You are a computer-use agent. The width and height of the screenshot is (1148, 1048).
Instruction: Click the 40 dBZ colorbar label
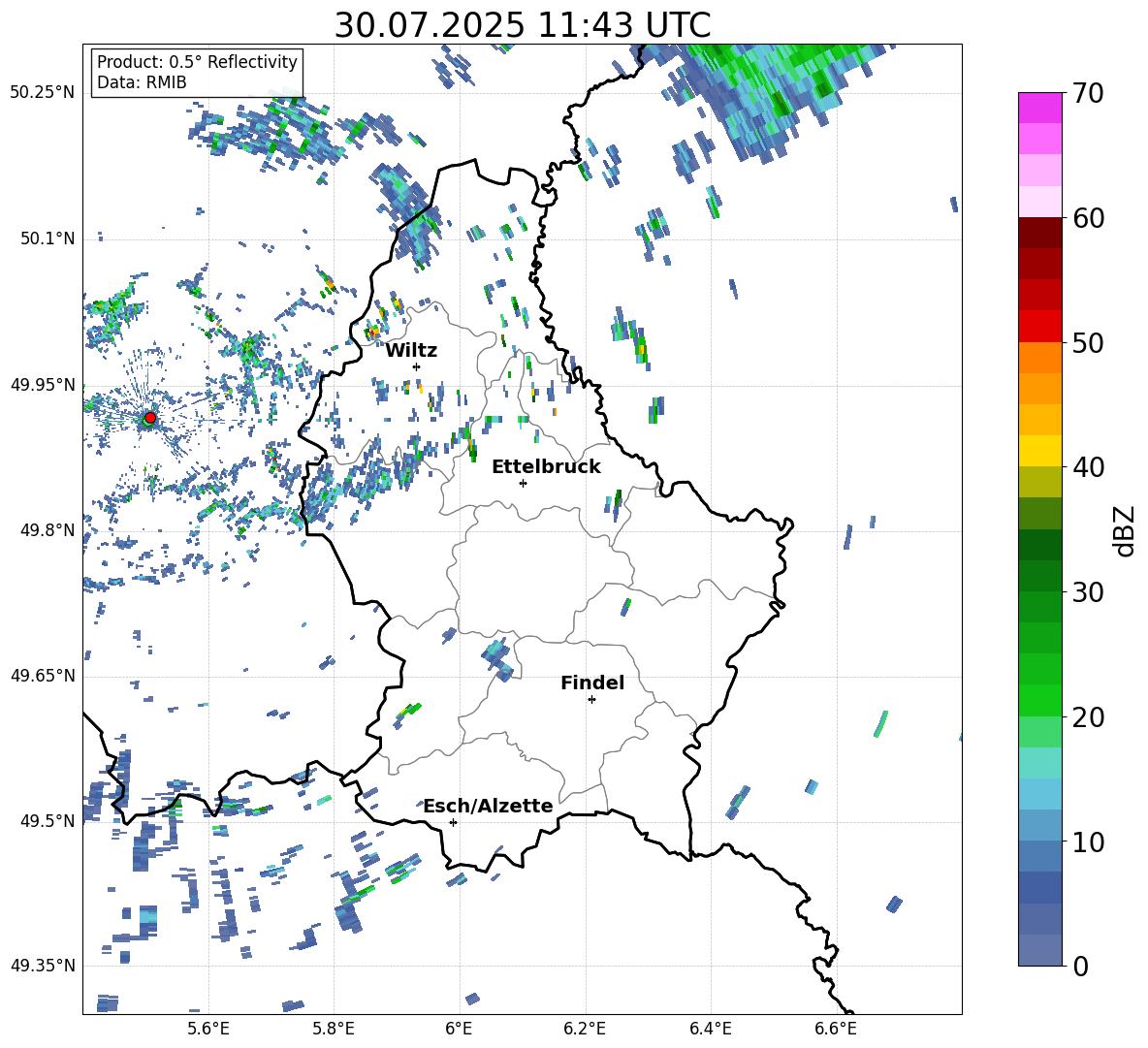(x=1088, y=467)
